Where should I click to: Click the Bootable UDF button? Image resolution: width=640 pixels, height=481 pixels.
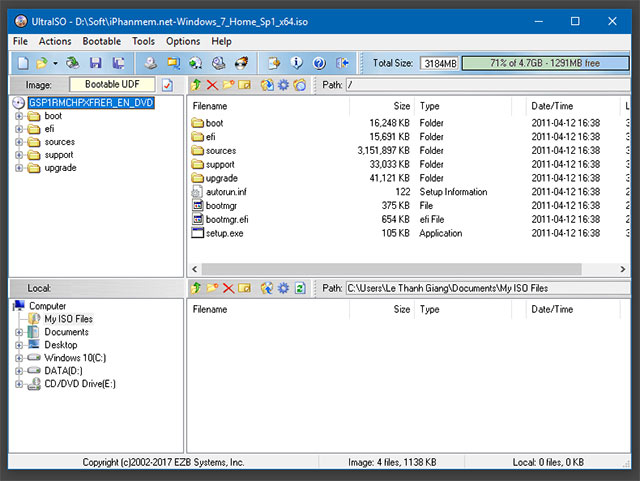[x=113, y=85]
